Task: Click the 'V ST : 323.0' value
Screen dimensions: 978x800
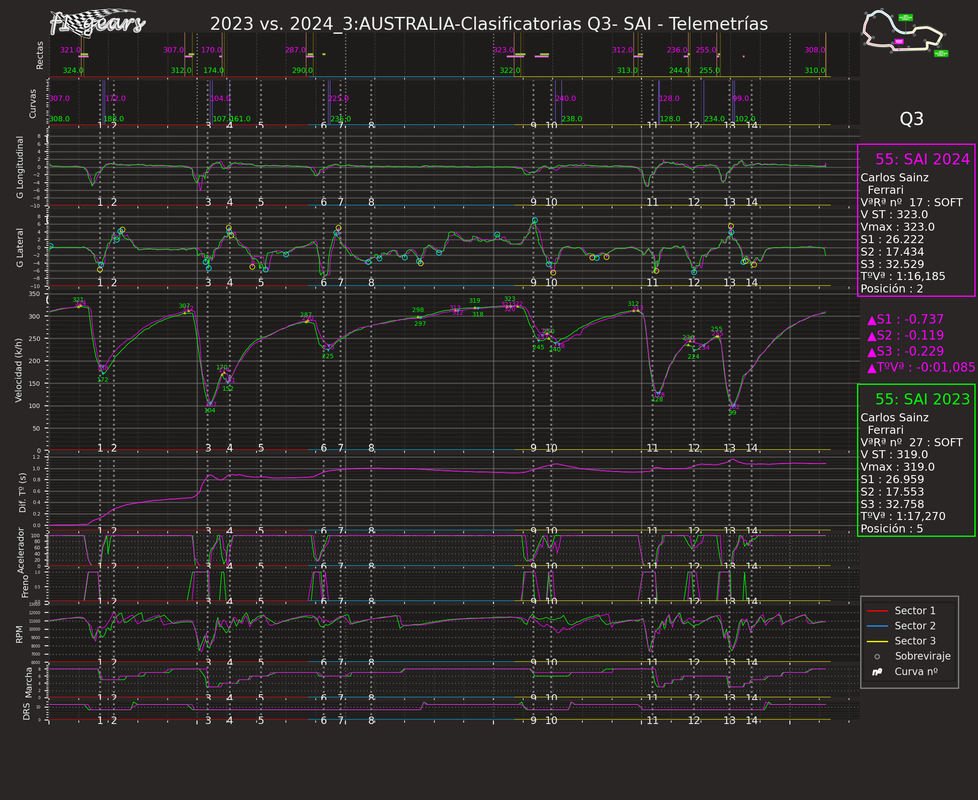Action: (894, 214)
